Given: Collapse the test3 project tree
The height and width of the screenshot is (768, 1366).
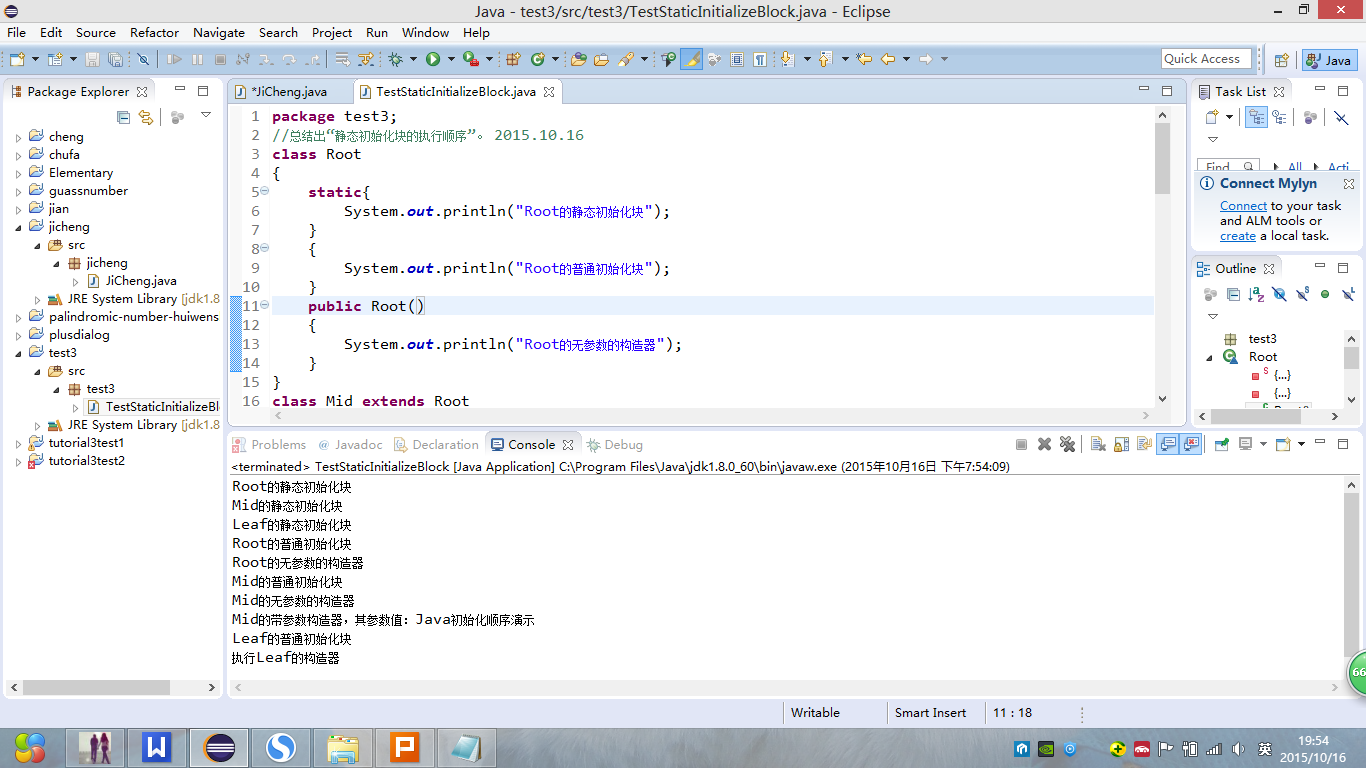Looking at the screenshot, I should point(18,353).
